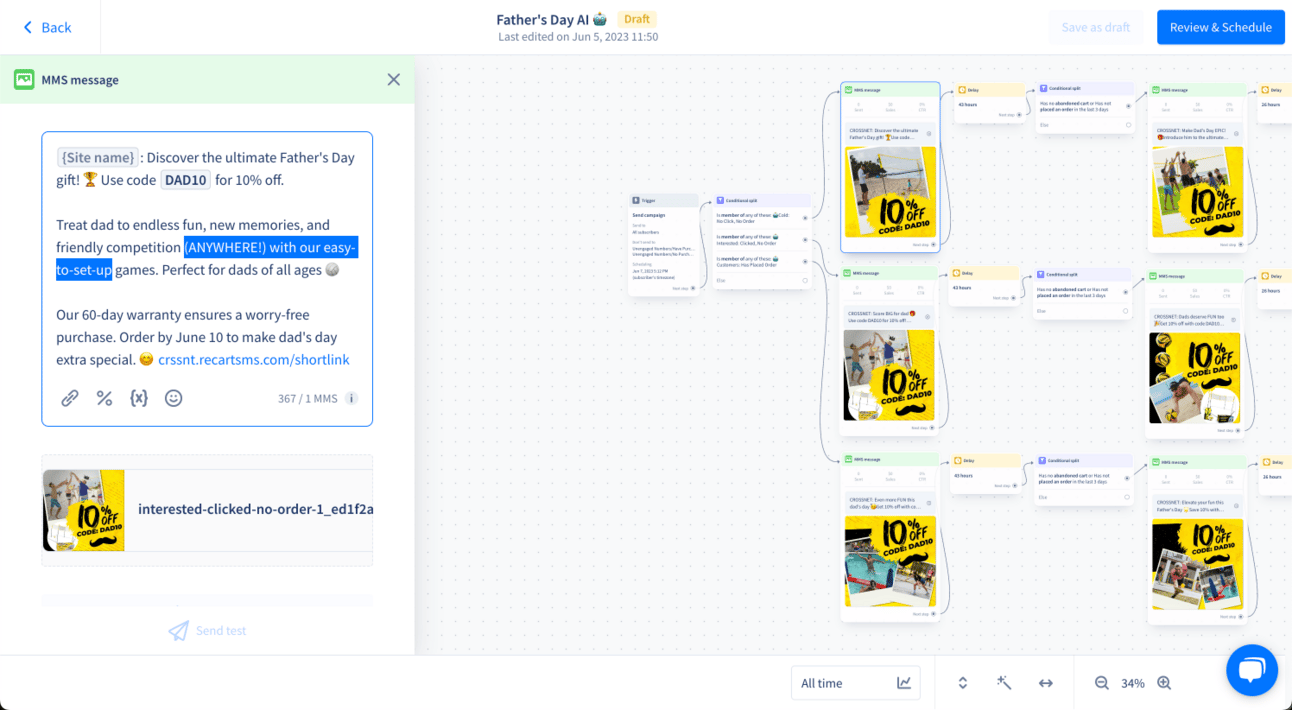Click the file name interested-clicked-no-order-1_ed1f2a

click(256, 509)
